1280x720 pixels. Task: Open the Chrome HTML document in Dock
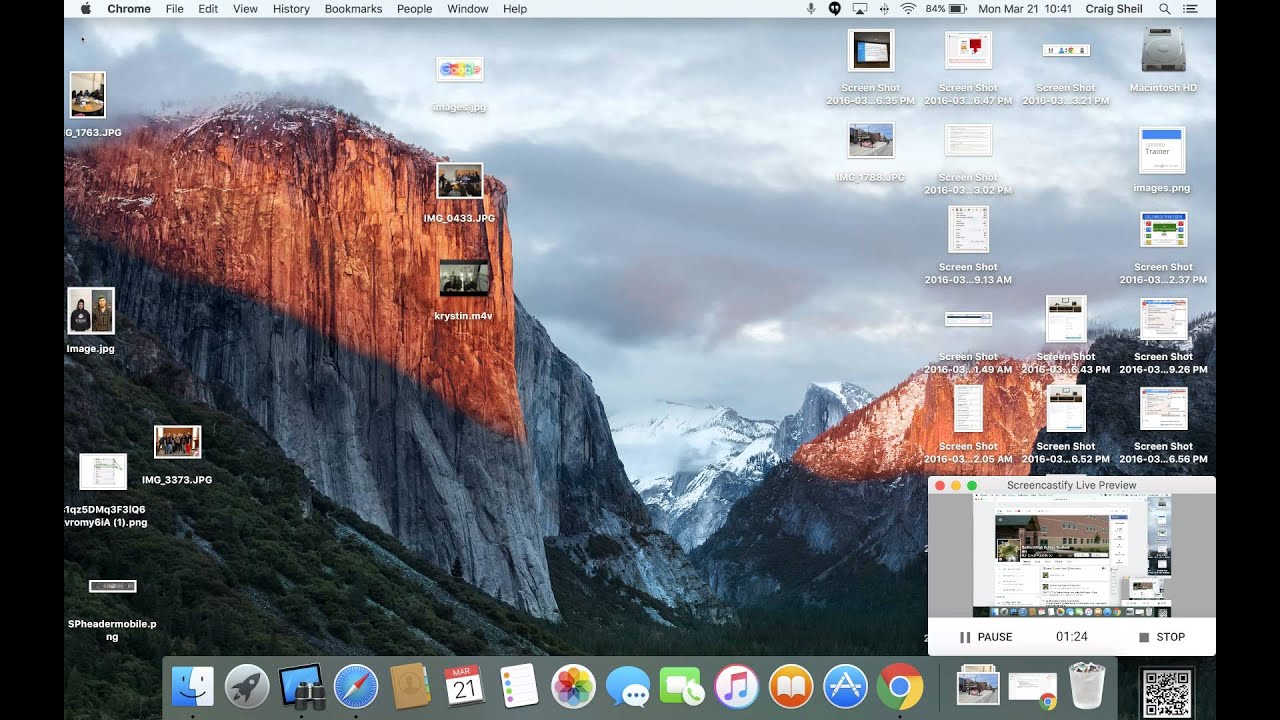[x=1033, y=690]
